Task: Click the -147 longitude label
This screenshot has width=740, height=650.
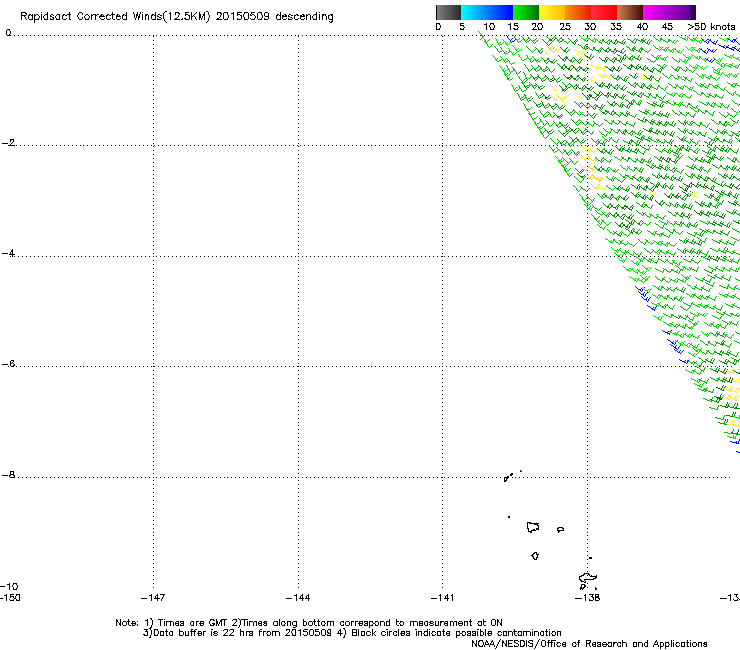Action: click(x=153, y=598)
